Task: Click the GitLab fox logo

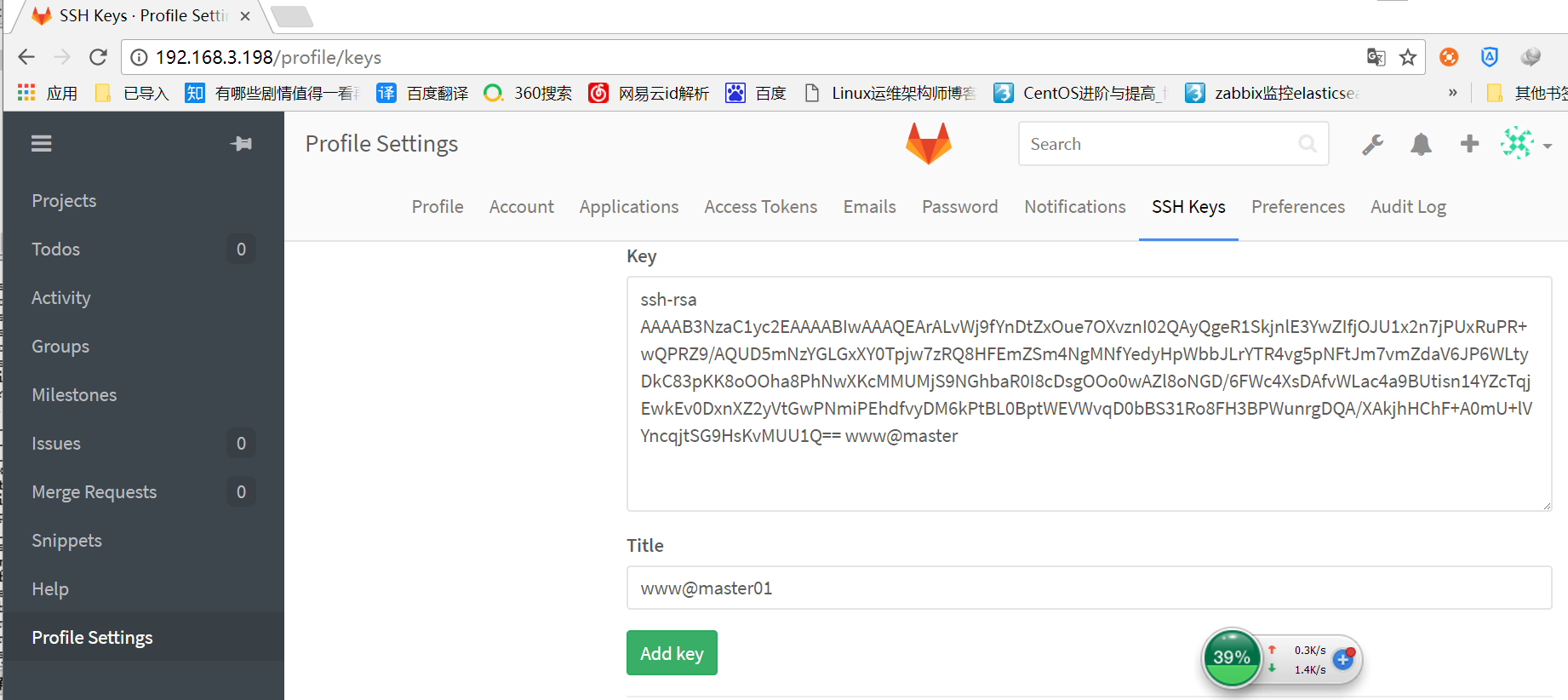Action: pyautogui.click(x=928, y=143)
